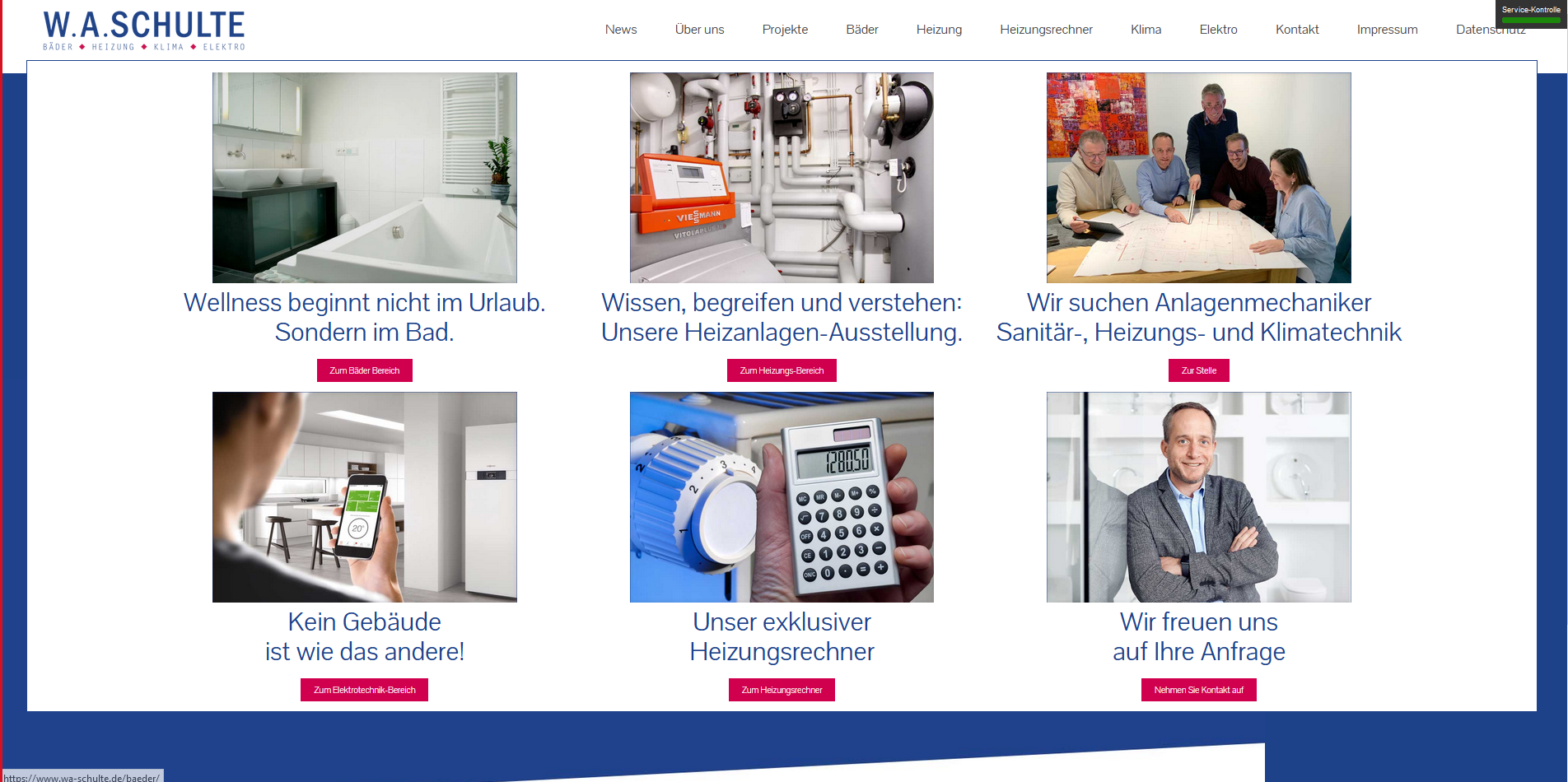Open the News menu item
This screenshot has height=782, width=1568.
[621, 30]
